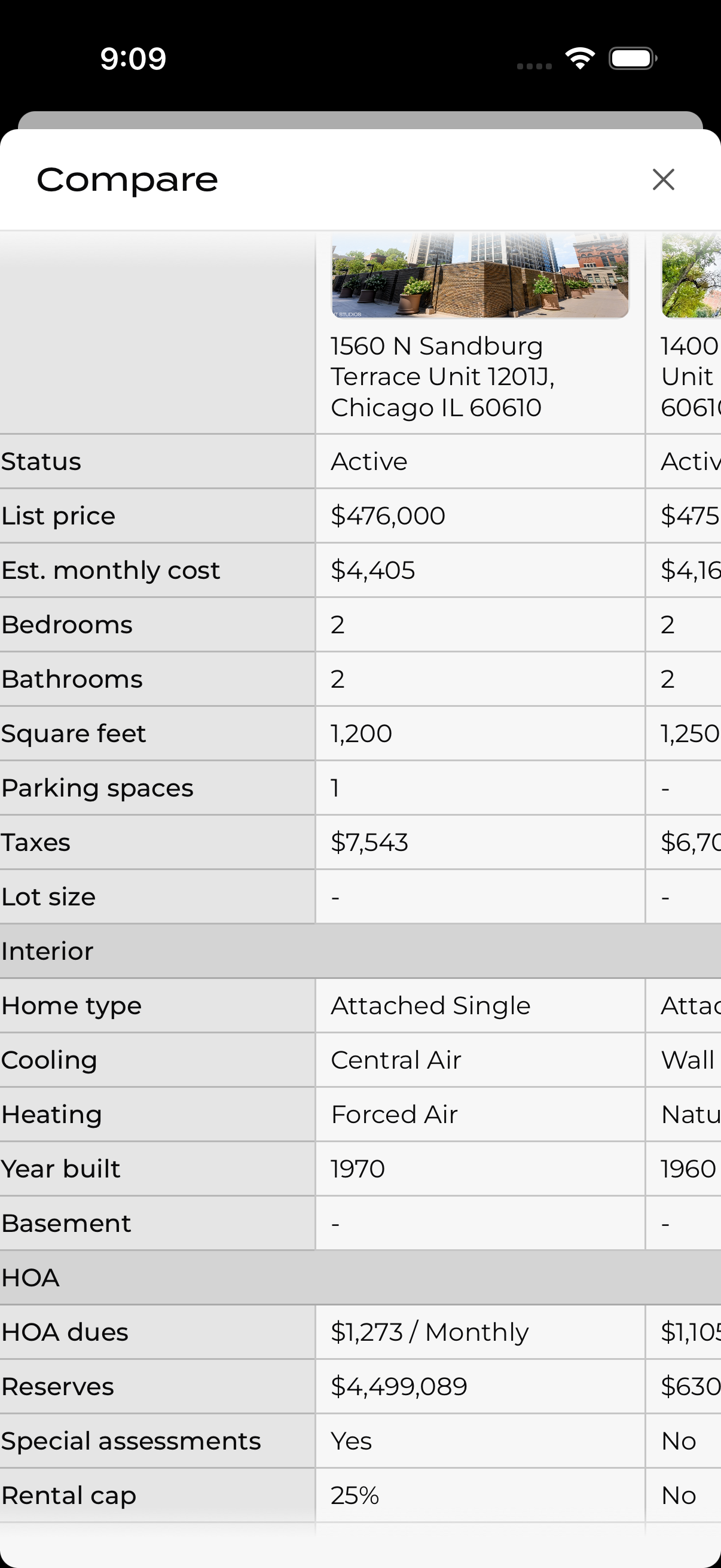Tap the Wi-Fi icon in the status bar

point(580,59)
